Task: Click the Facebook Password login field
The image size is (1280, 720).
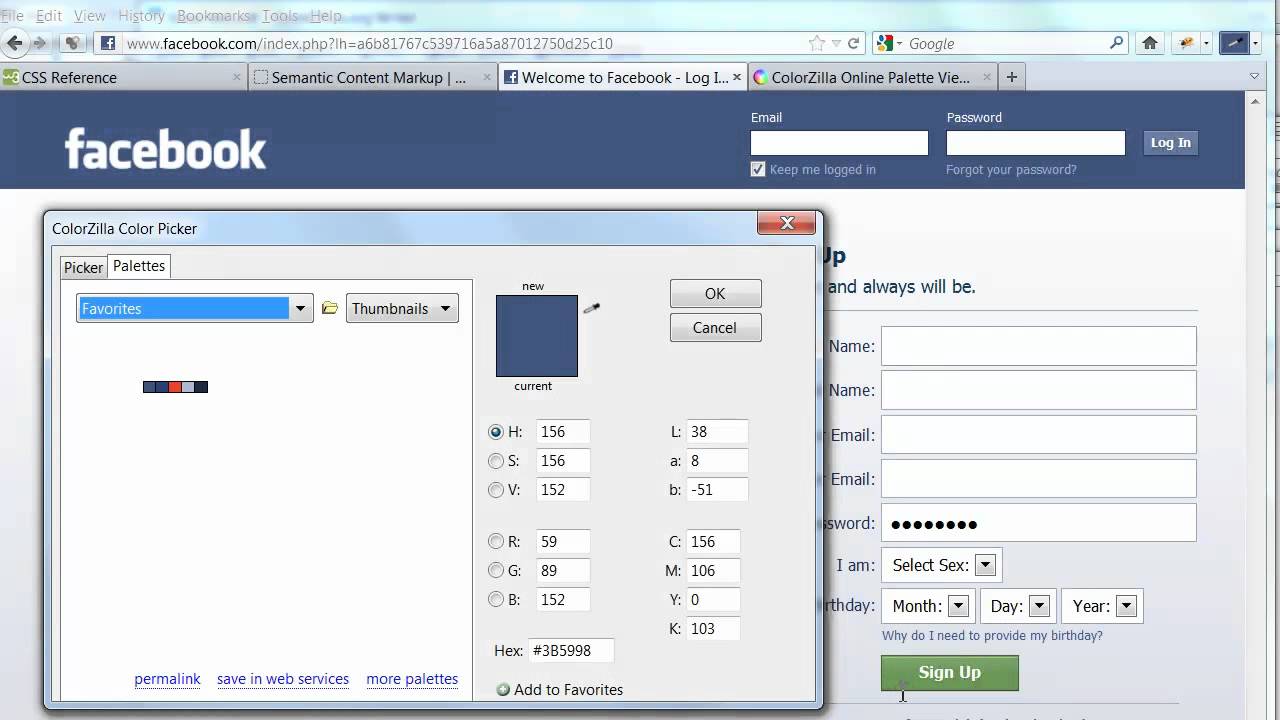Action: click(x=1035, y=143)
